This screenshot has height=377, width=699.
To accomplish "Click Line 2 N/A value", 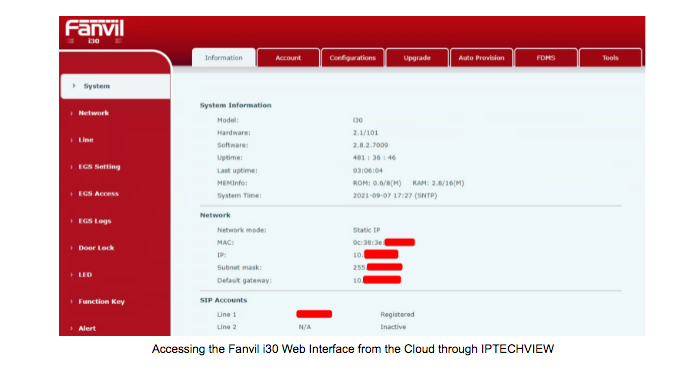I will [305, 327].
